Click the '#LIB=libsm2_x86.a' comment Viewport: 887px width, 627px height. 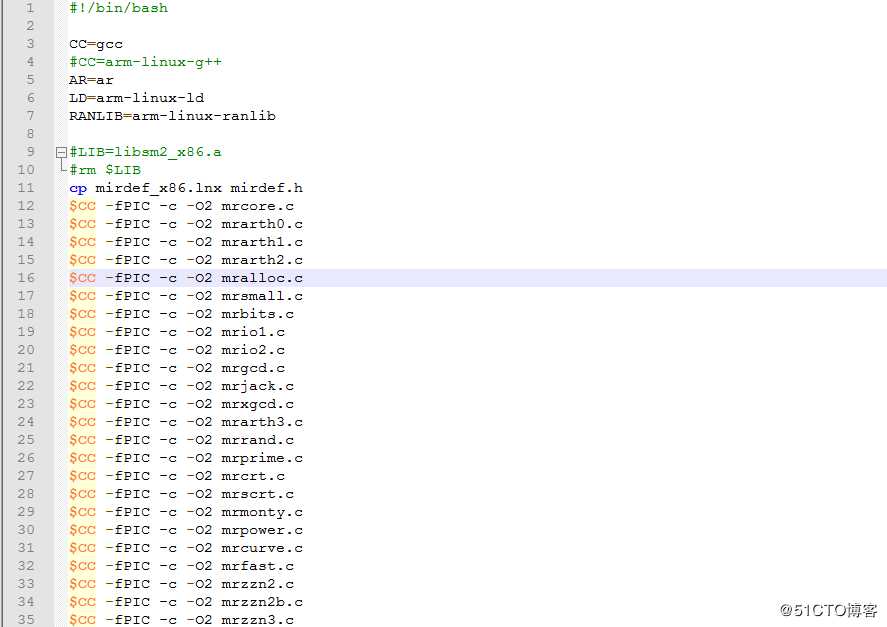coord(145,152)
